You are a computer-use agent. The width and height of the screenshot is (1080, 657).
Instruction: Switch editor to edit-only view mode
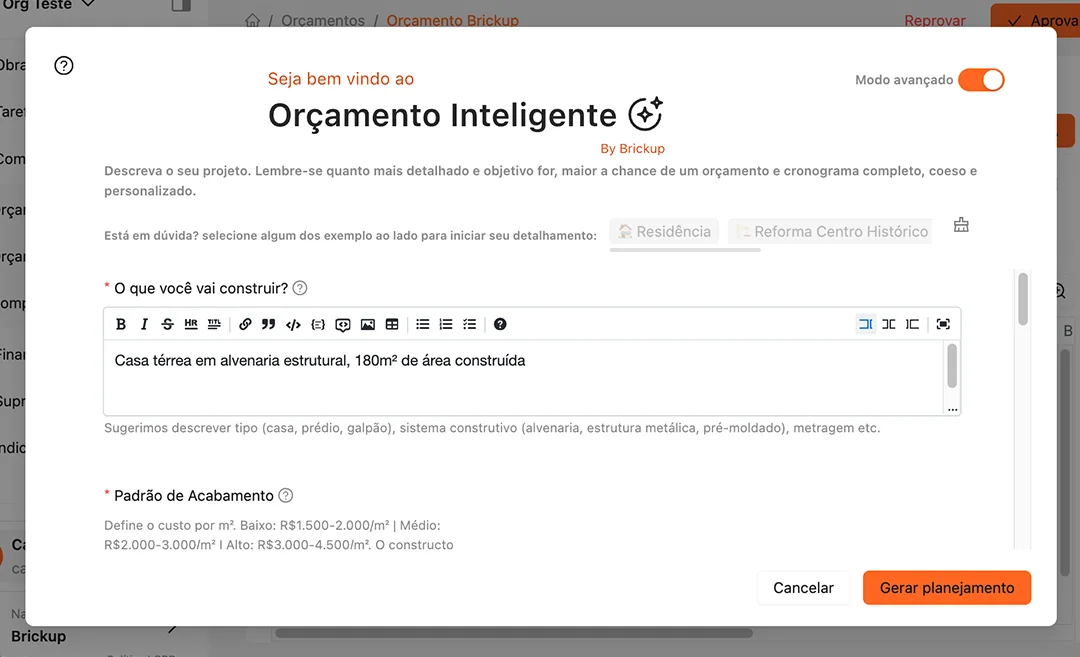(865, 324)
